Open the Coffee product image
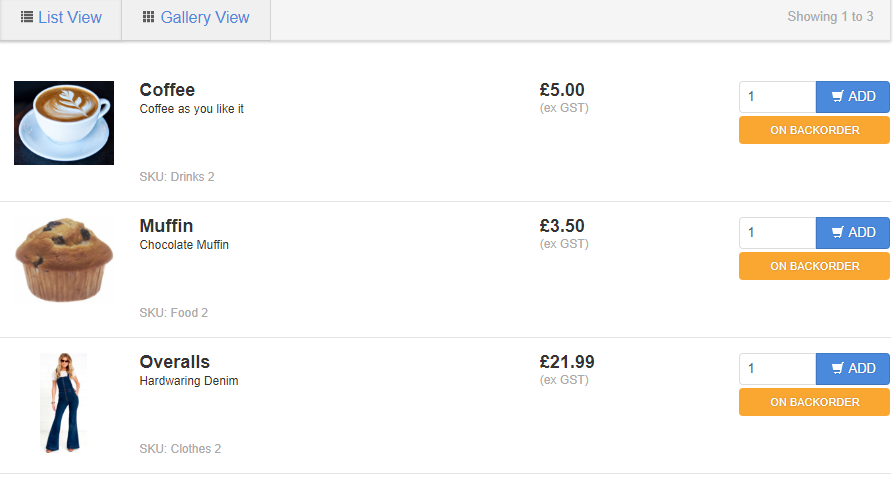893x494 pixels. pyautogui.click(x=64, y=123)
